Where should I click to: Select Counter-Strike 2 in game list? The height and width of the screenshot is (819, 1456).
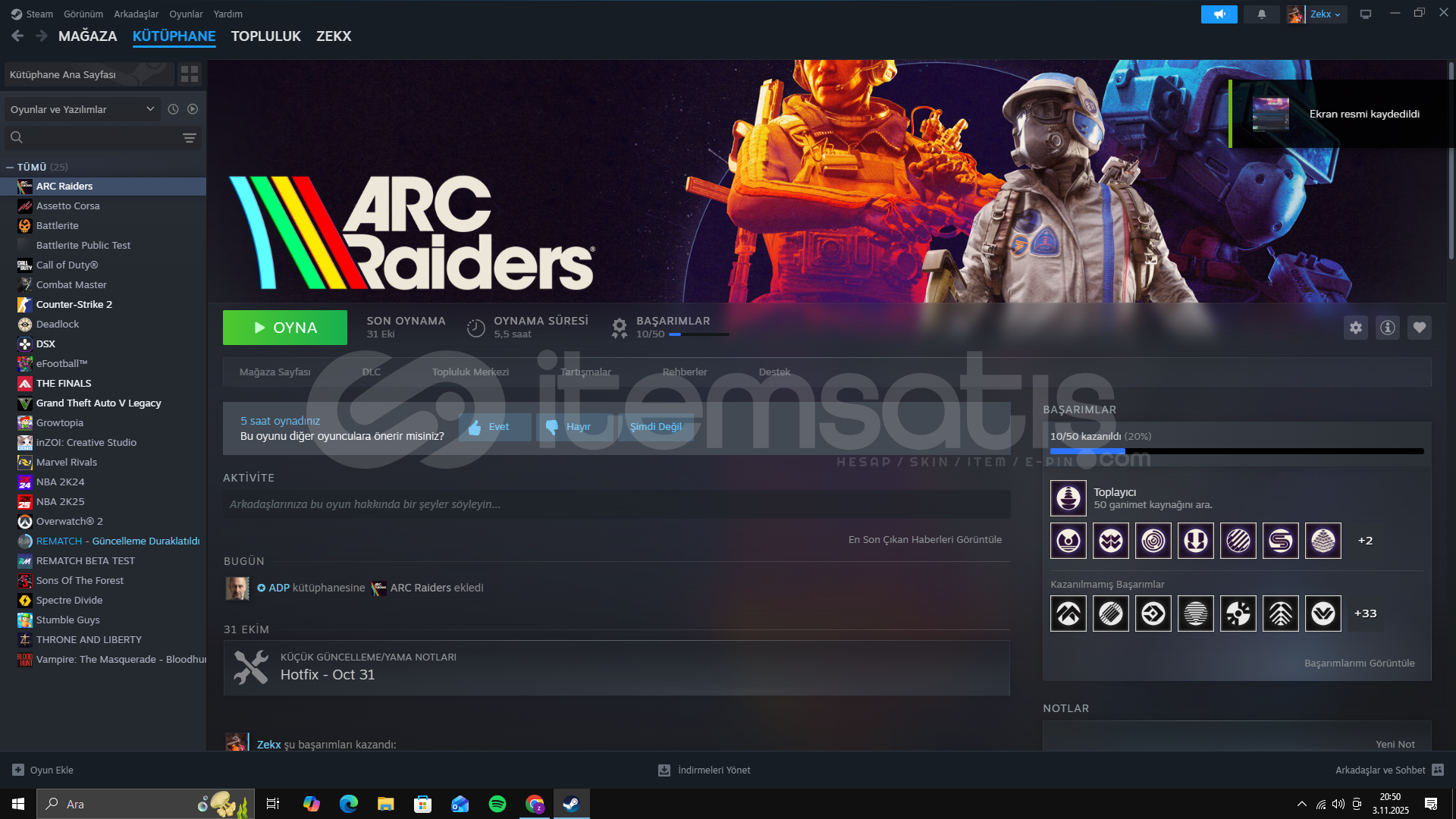[74, 304]
